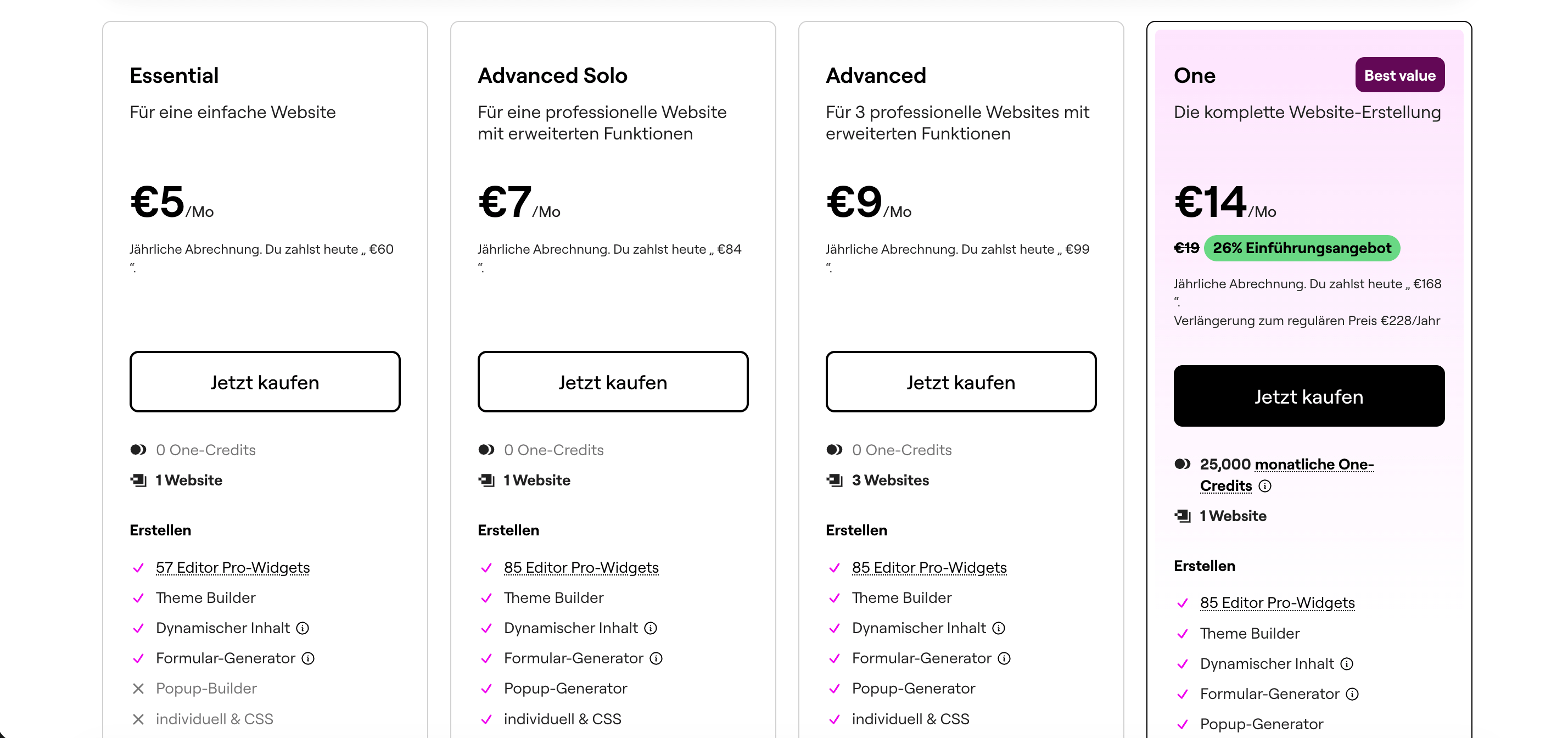
Task: Click the 26% Einführungsangebot green badge
Action: point(1301,248)
